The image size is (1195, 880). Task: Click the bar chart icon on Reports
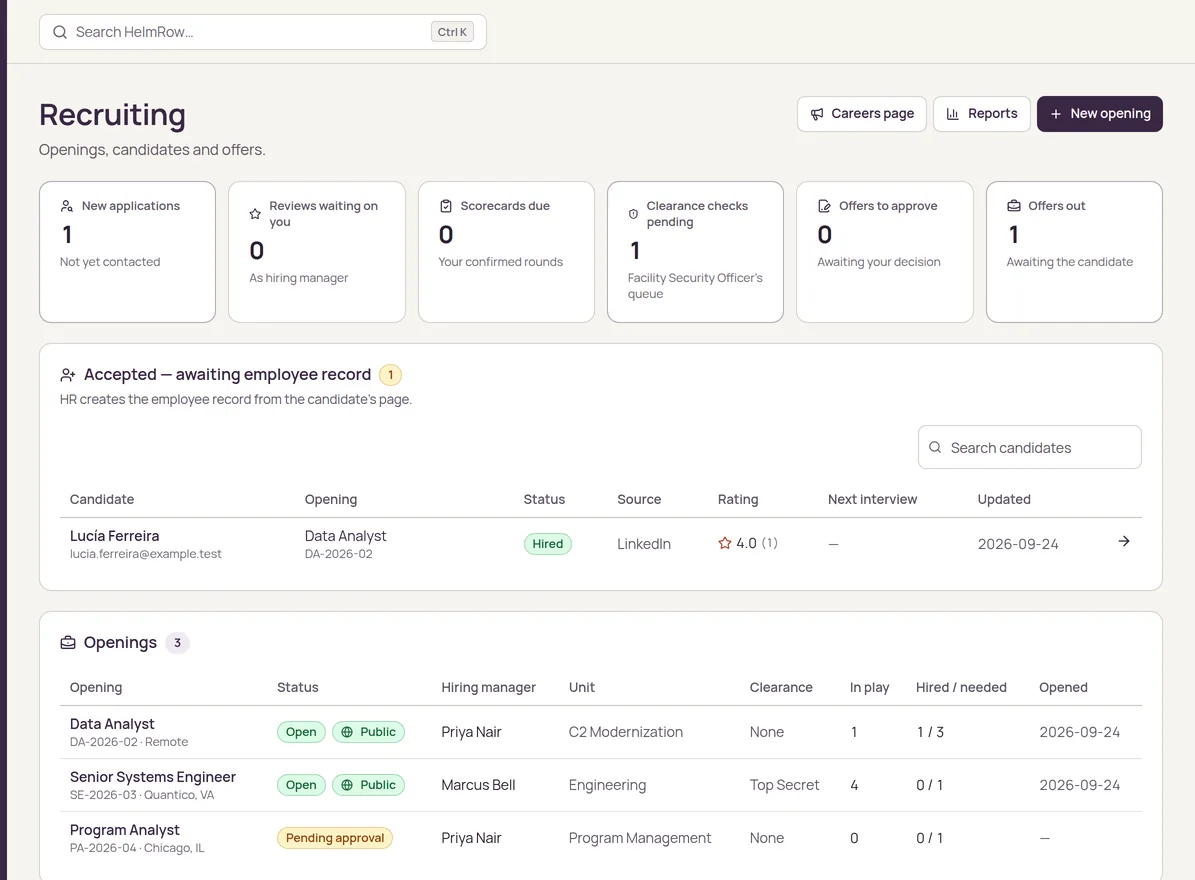[x=953, y=114]
